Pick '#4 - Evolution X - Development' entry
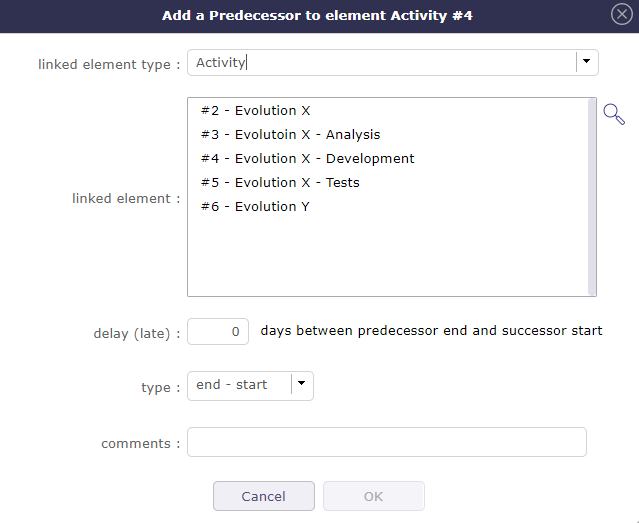The width and height of the screenshot is (639, 523). pyautogui.click(x=307, y=159)
